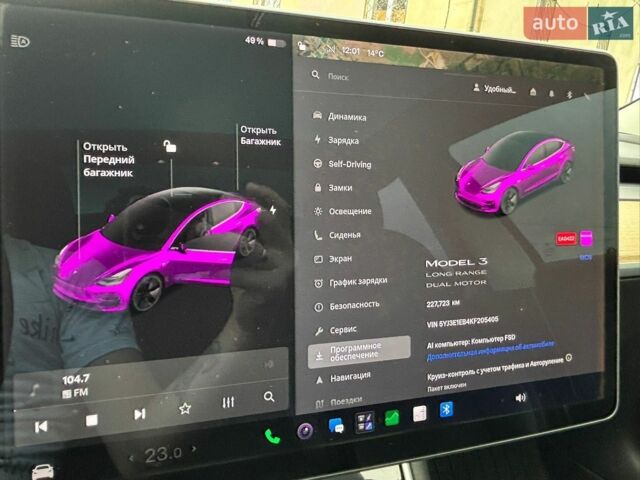Skip to the previous radio station
The height and width of the screenshot is (480, 640).
tap(41, 427)
